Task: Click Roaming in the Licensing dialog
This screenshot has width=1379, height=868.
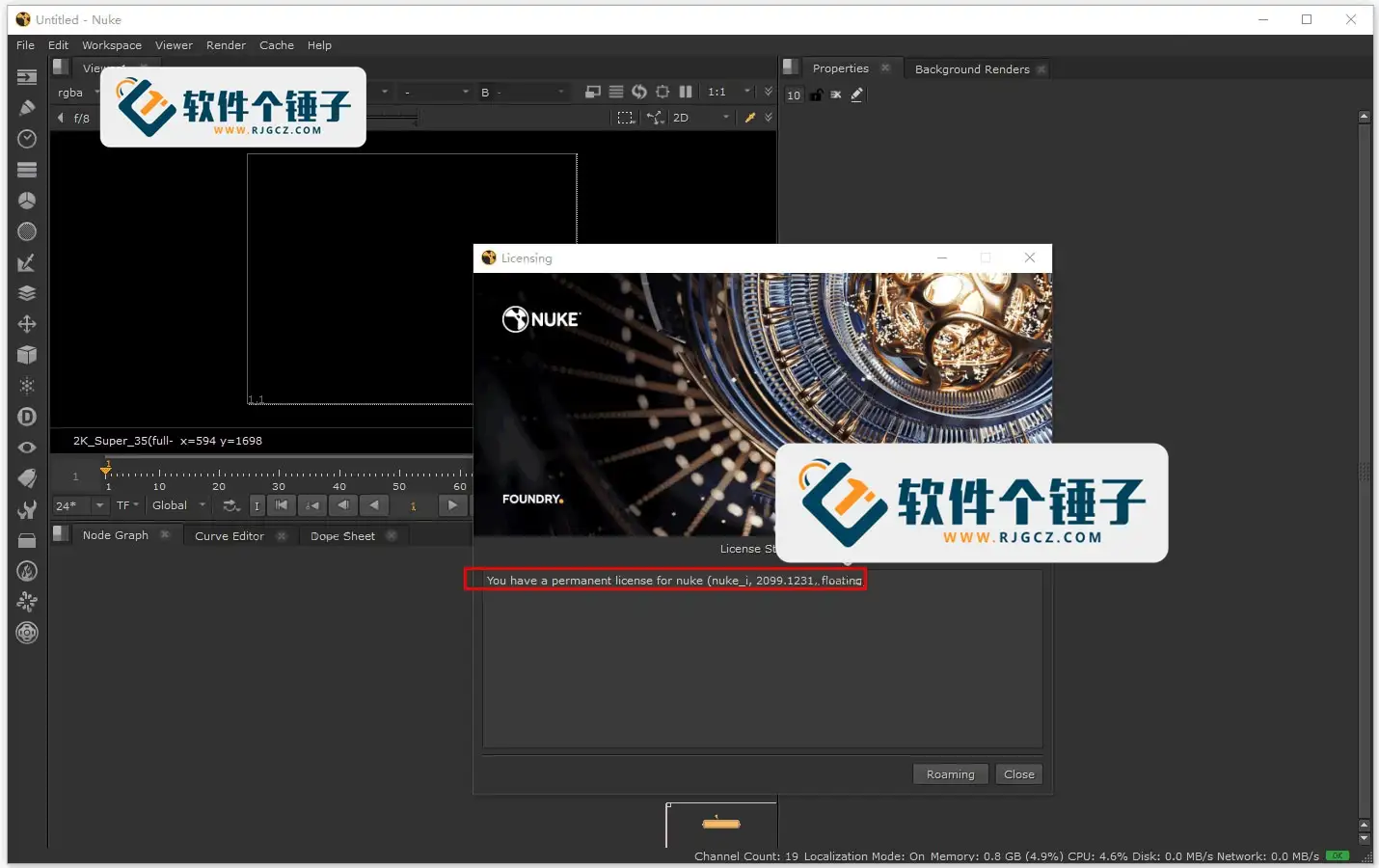Action: (951, 774)
